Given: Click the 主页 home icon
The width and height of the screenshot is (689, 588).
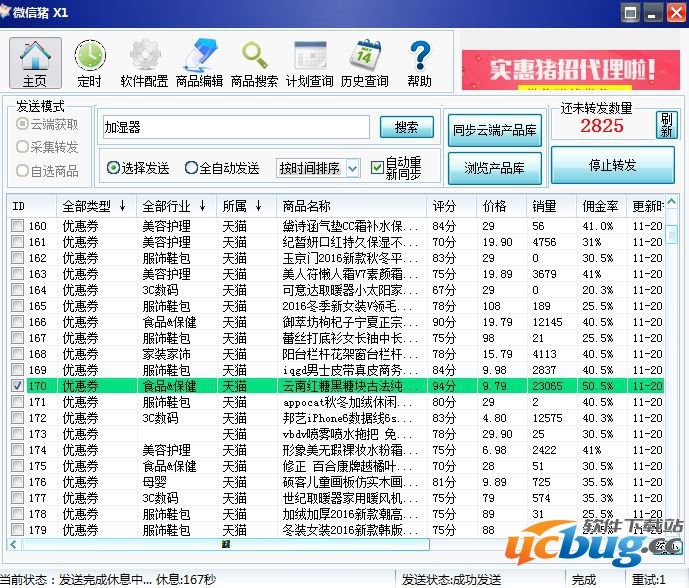Looking at the screenshot, I should pyautogui.click(x=34, y=63).
